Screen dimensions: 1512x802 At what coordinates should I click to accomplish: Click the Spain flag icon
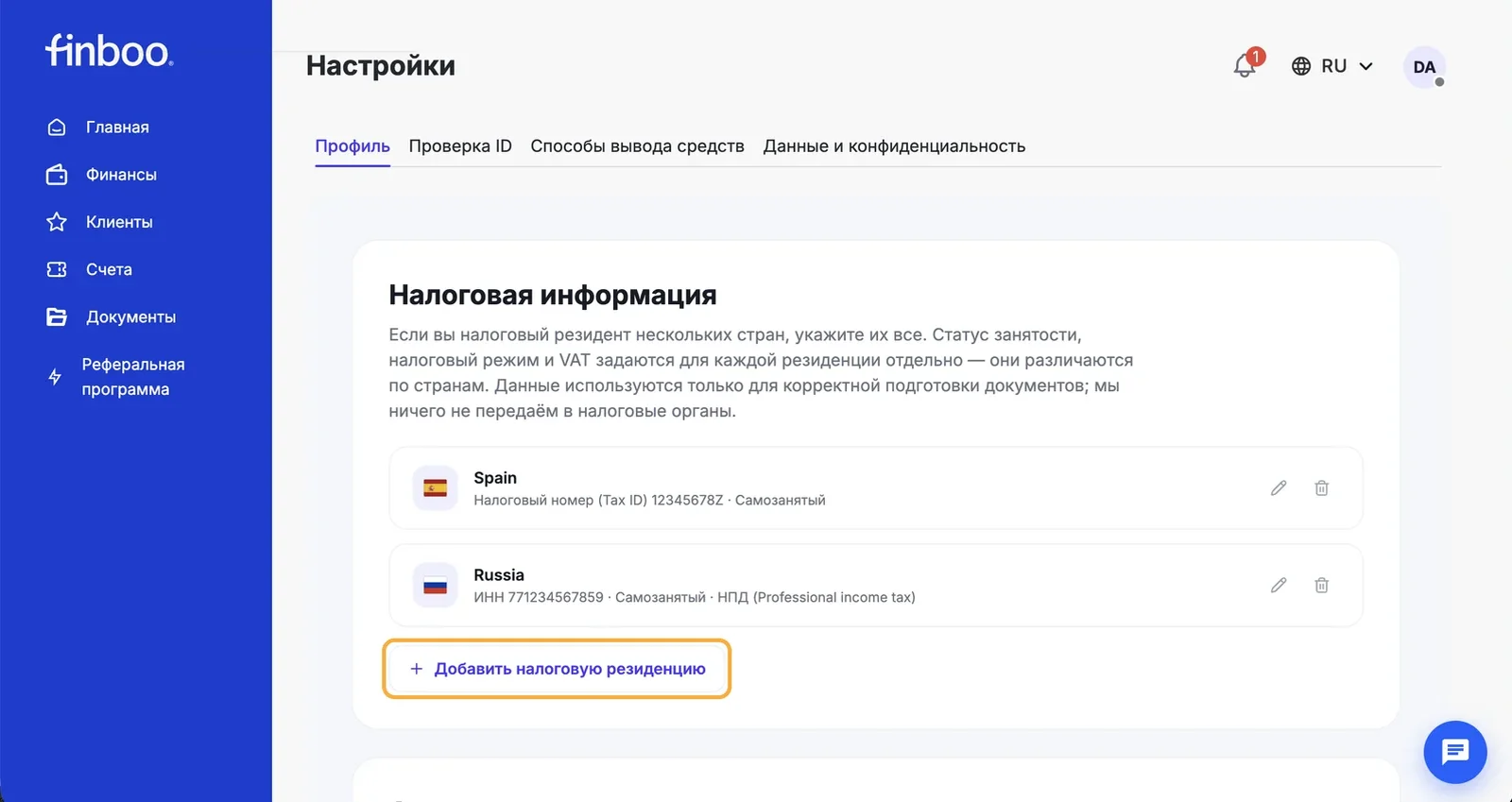pos(436,488)
